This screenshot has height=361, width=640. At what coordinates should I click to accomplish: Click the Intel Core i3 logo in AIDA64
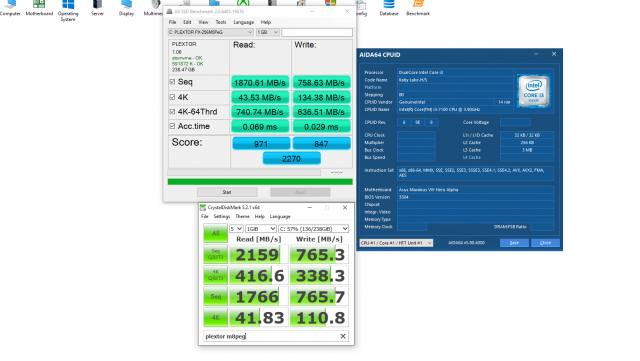[x=533, y=91]
